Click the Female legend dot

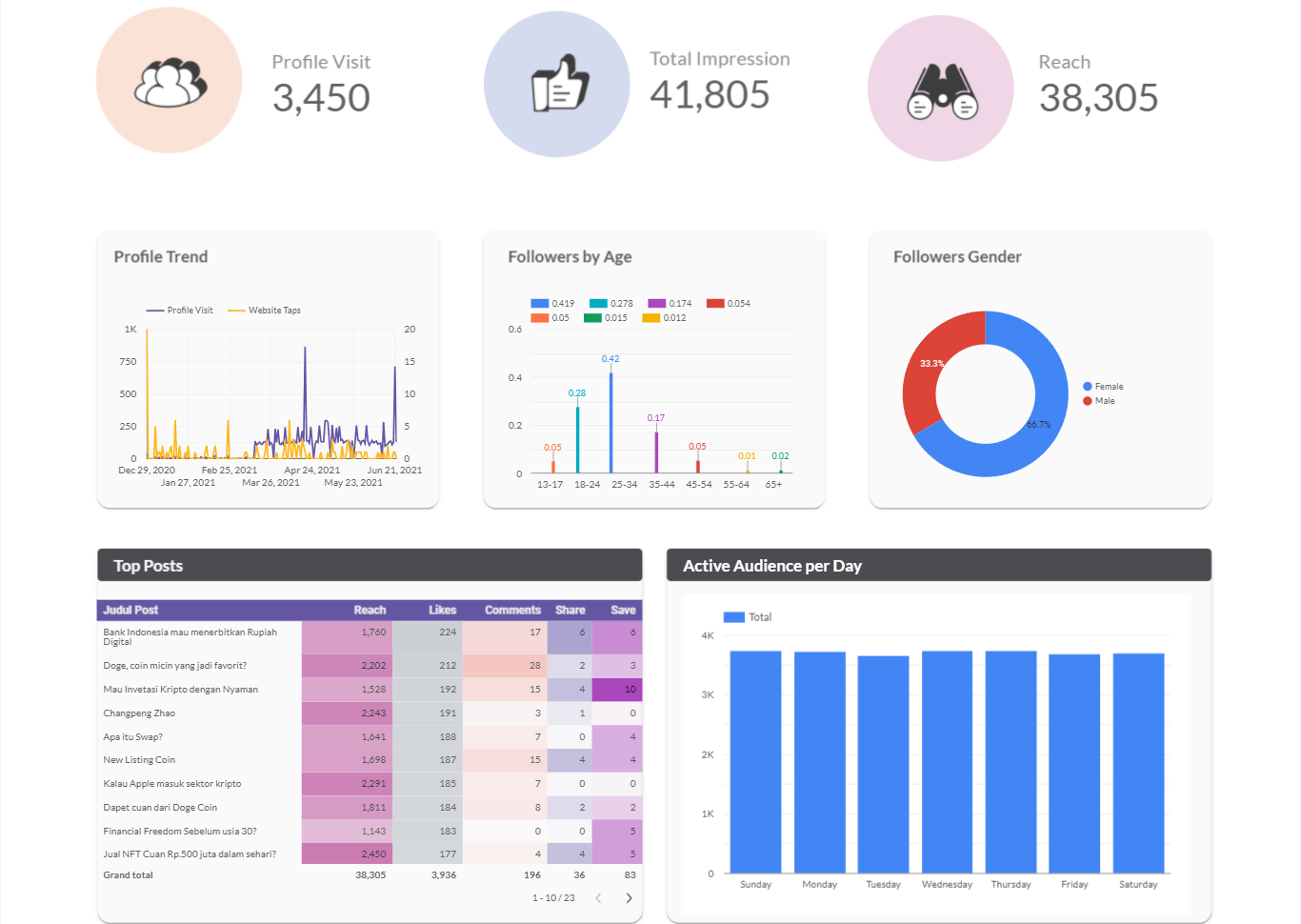(x=1088, y=387)
